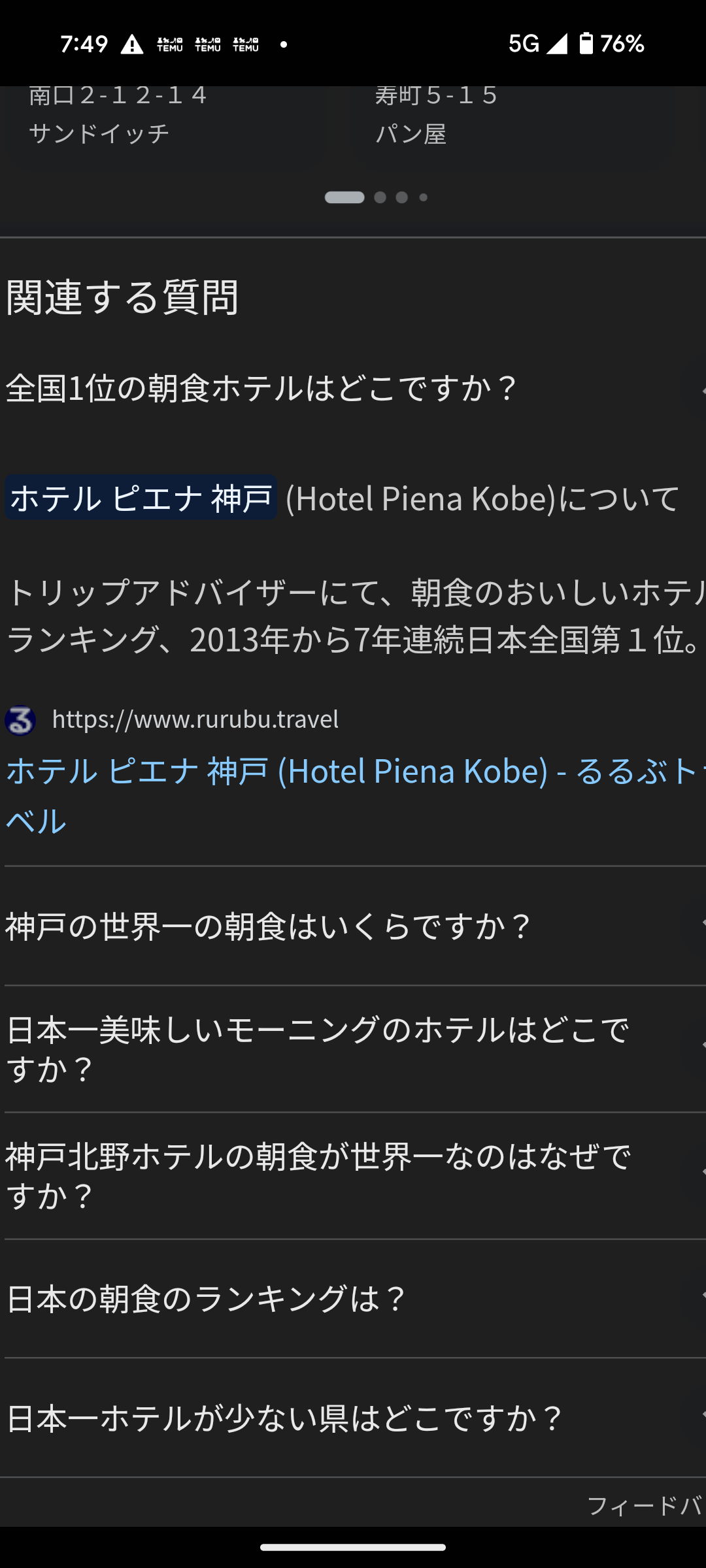Click the https://www.rurubu.travel URL text
The width and height of the screenshot is (706, 1568).
(x=195, y=719)
